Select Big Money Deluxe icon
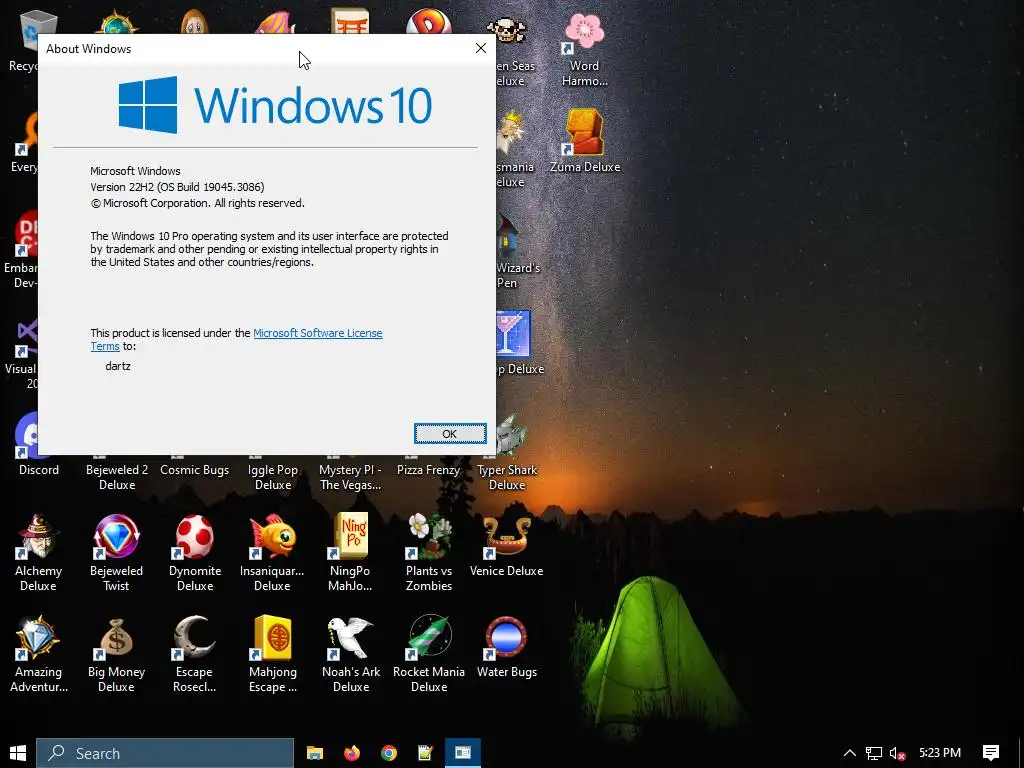Viewport: 1024px width, 768px height. (116, 653)
